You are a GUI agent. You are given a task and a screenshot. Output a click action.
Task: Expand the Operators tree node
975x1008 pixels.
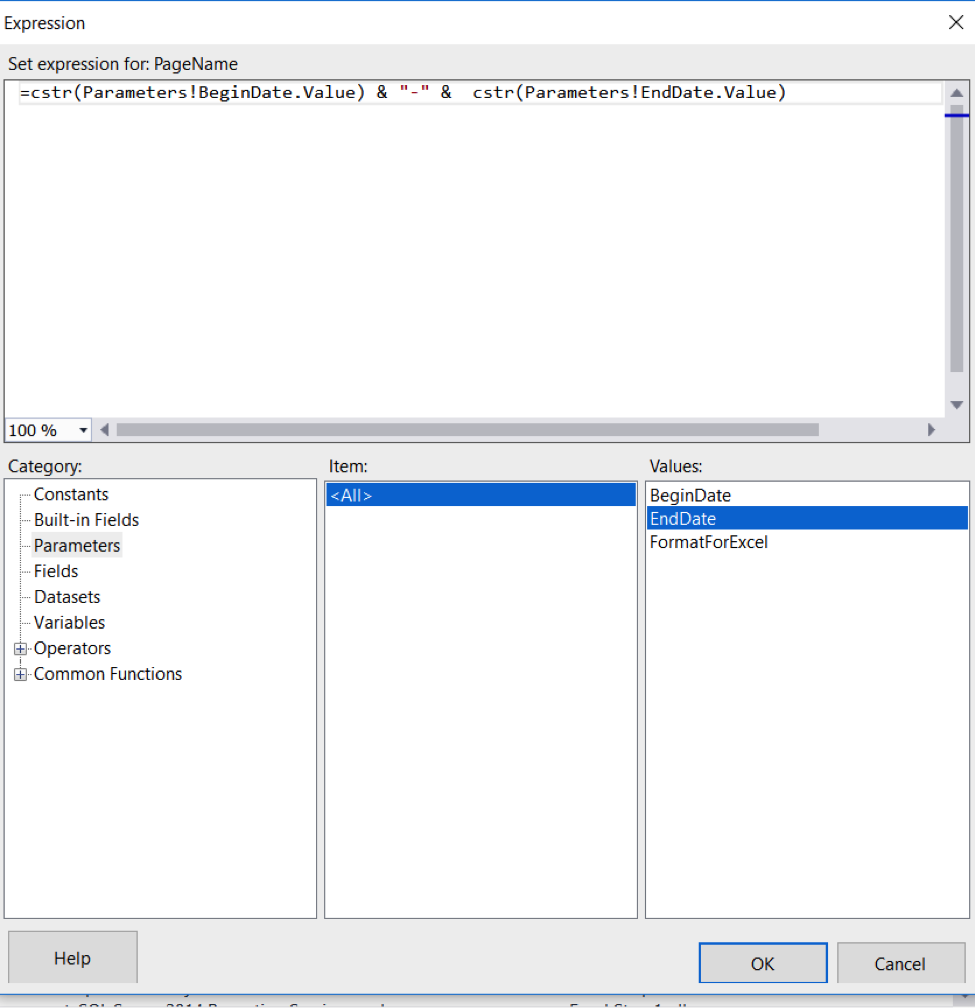tap(21, 649)
